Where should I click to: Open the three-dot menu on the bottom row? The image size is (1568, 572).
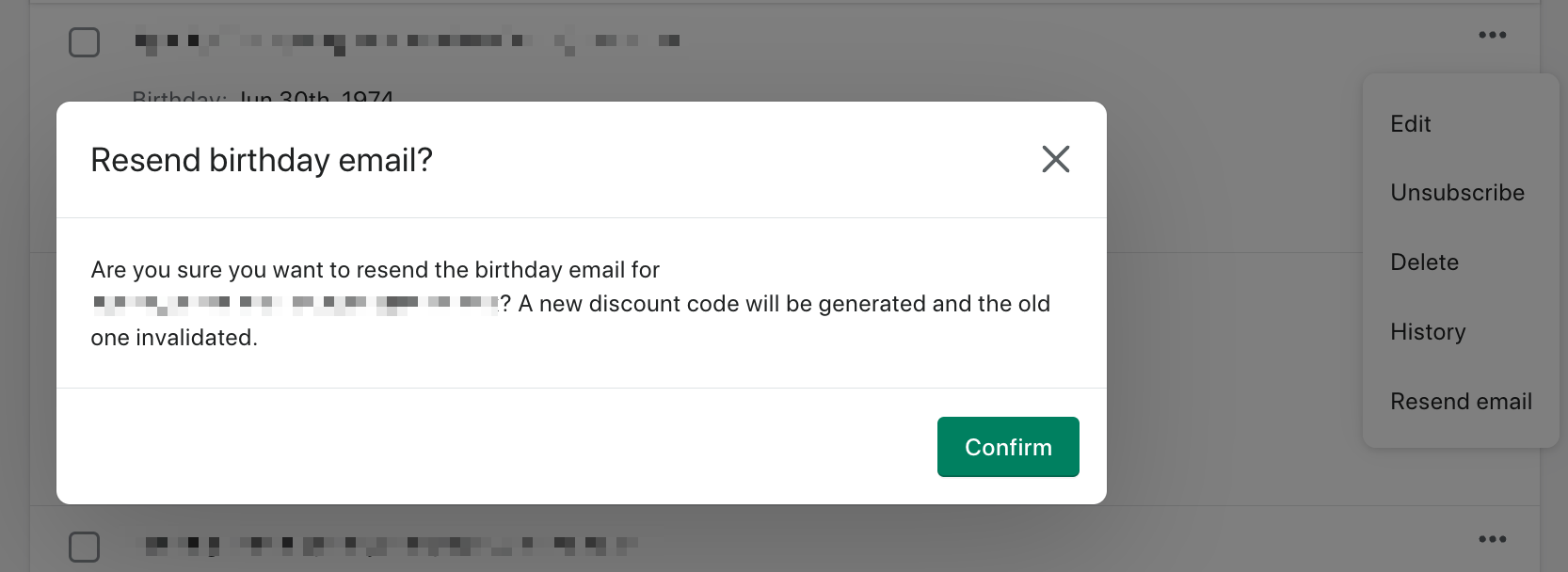click(x=1492, y=540)
